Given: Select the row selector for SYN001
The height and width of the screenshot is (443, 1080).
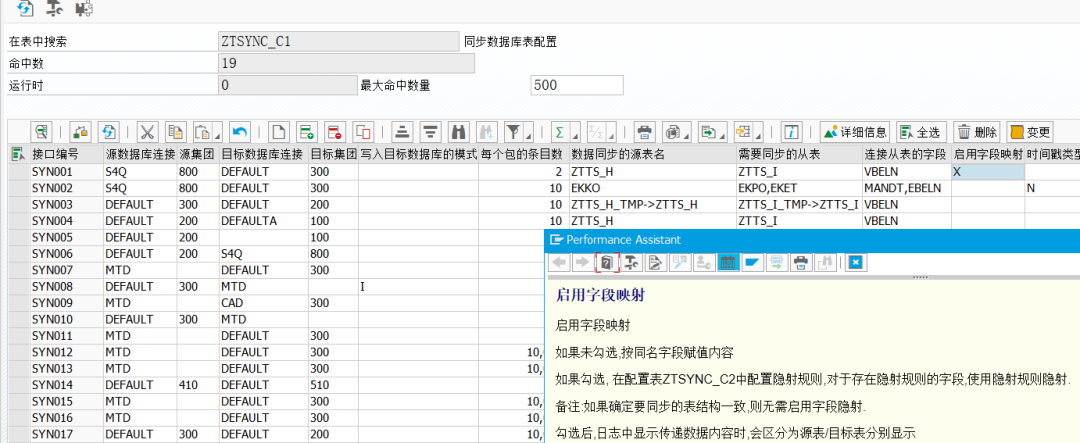Looking at the screenshot, I should pos(20,172).
